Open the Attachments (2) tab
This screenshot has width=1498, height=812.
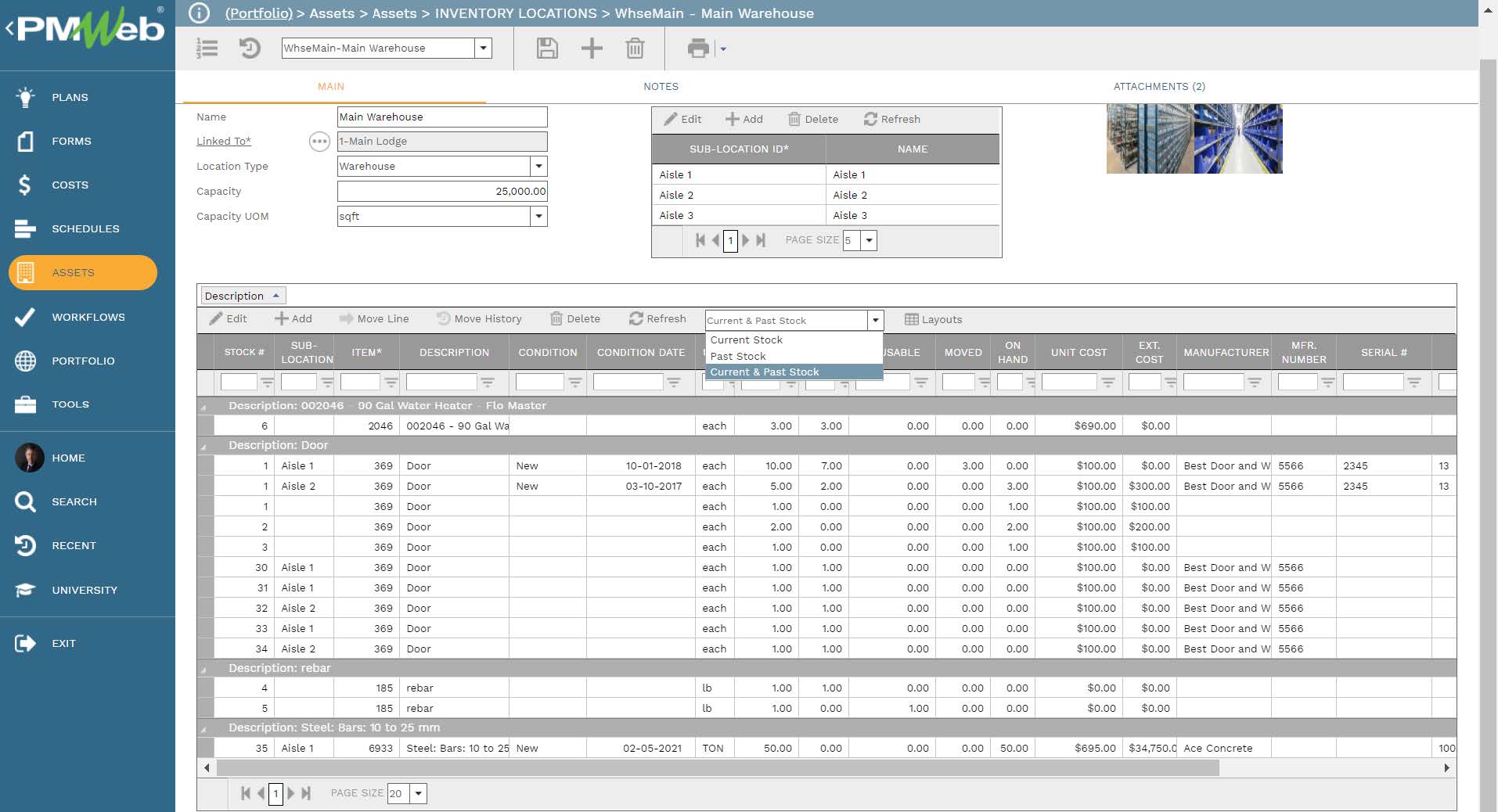pos(1159,87)
